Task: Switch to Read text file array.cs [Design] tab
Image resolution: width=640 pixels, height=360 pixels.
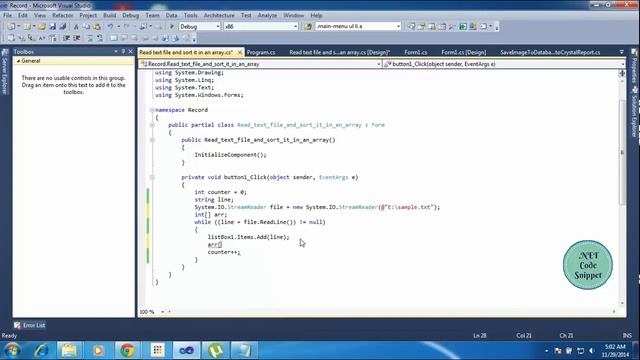Action: point(340,52)
